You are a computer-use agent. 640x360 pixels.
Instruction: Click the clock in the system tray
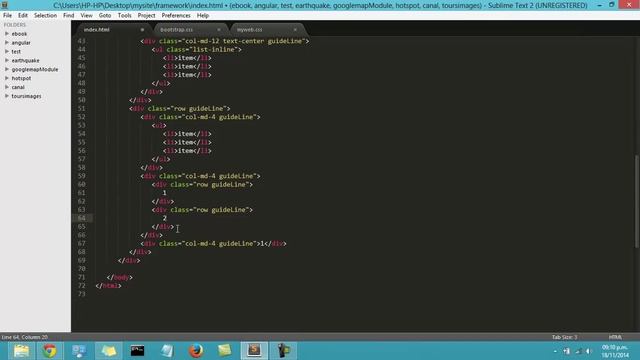[x=615, y=351]
